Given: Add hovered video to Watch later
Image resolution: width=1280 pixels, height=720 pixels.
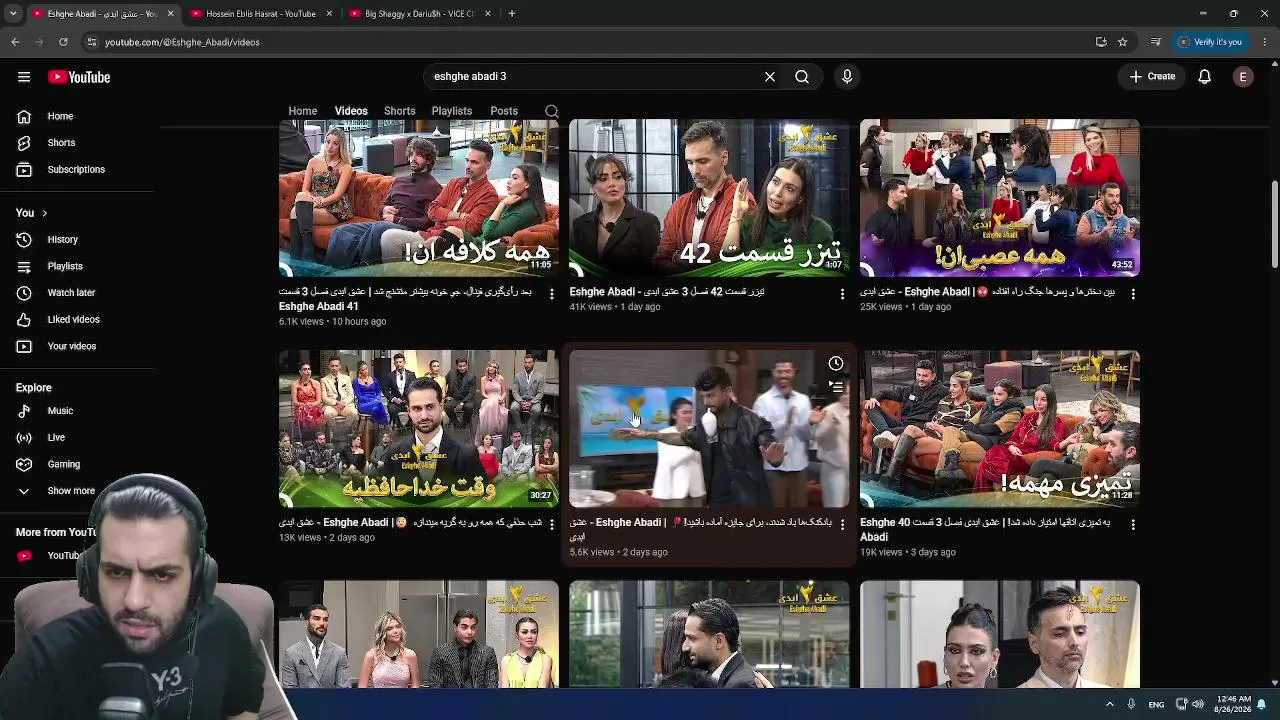Looking at the screenshot, I should pyautogui.click(x=836, y=364).
